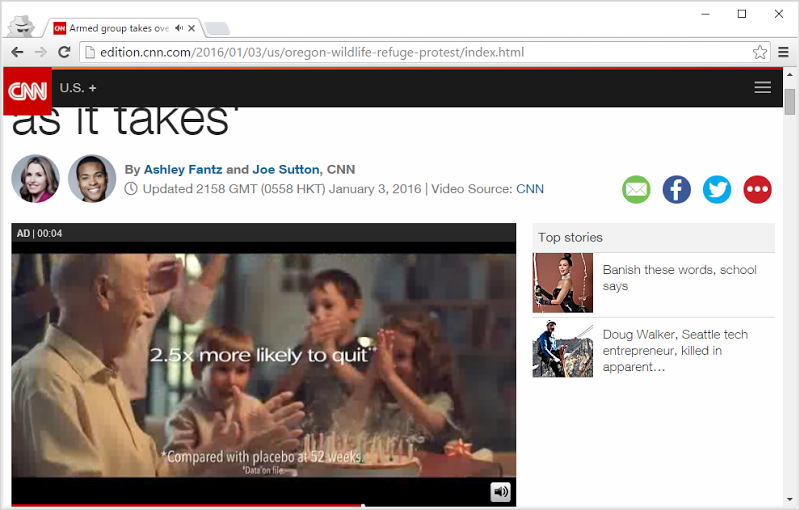Select the Armed group takes over tab

click(120, 28)
